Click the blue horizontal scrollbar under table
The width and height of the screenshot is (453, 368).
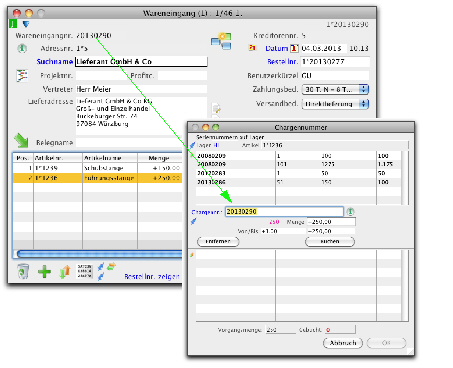(x=99, y=254)
